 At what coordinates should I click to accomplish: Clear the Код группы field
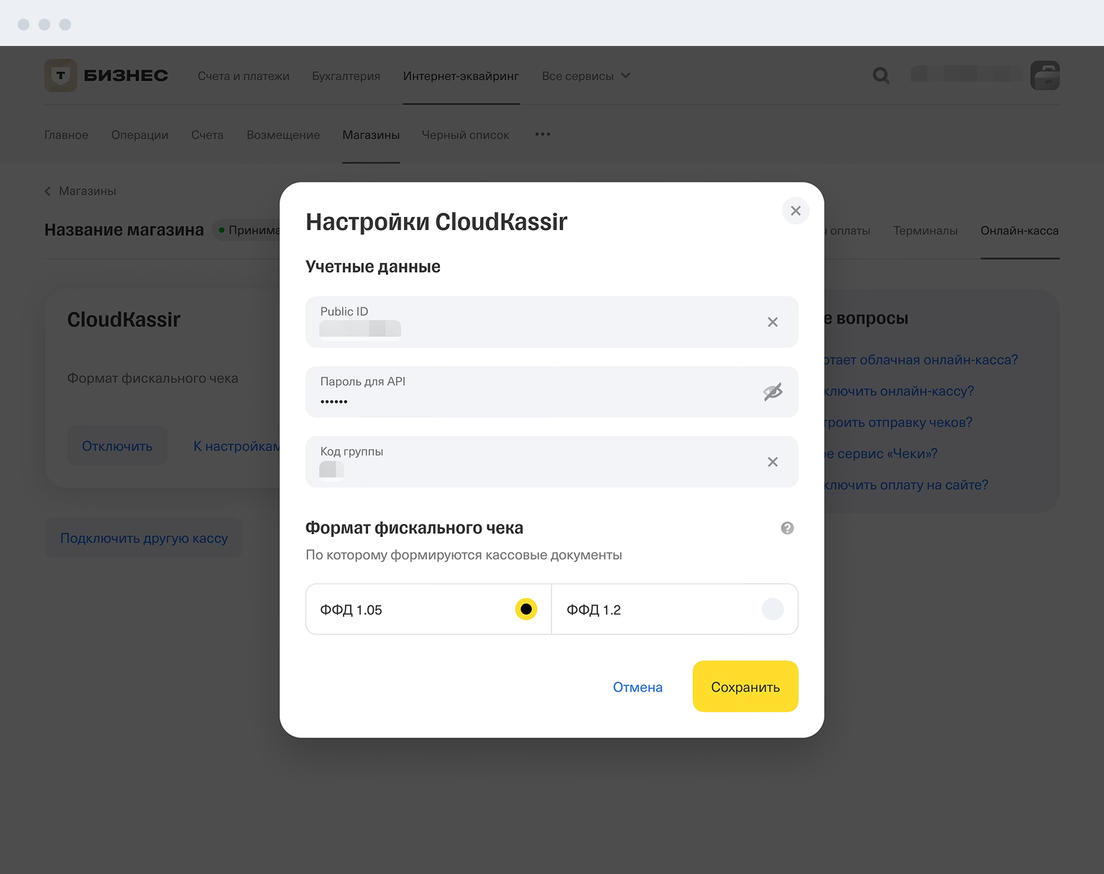[x=772, y=462]
